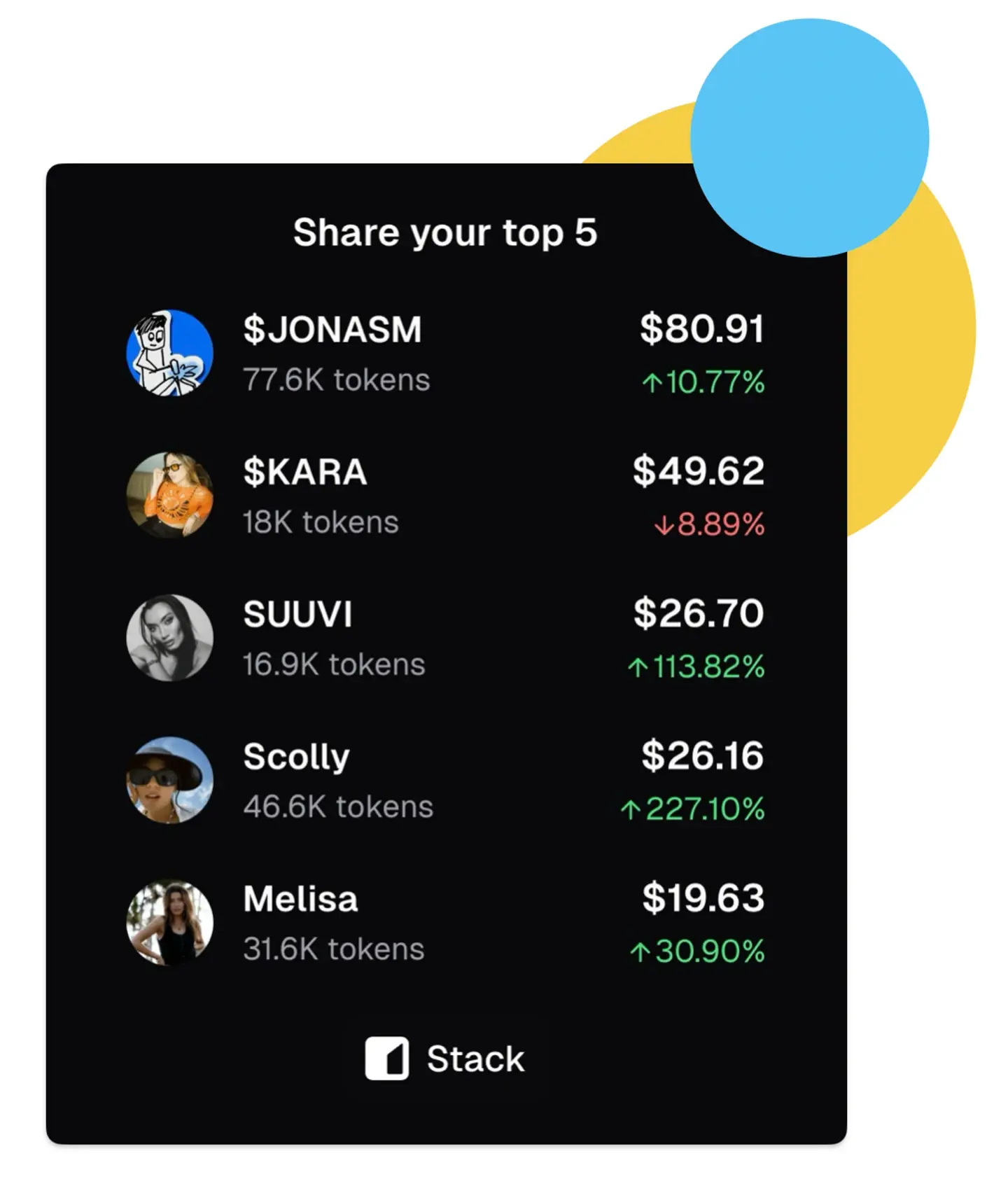1008x1186 pixels.
Task: Open the $KARA profile picture
Action: [x=169, y=495]
